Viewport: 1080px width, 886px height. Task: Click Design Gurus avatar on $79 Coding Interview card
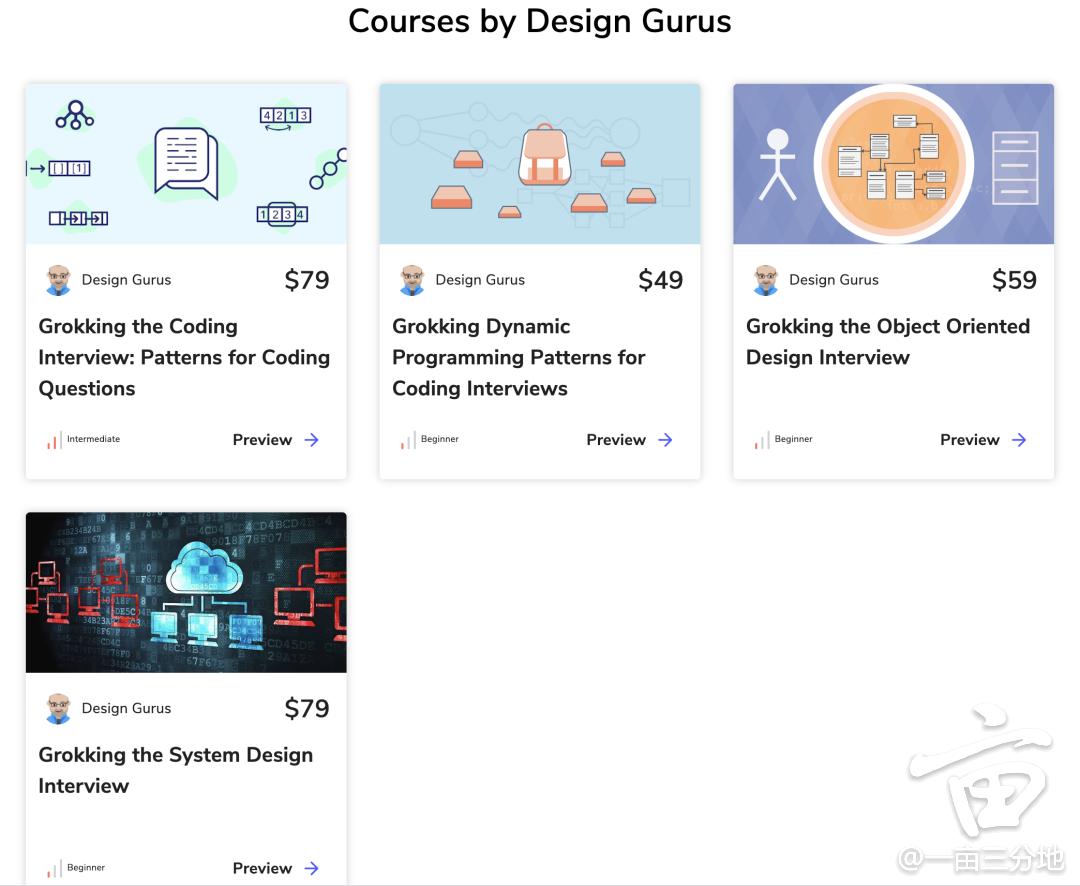[x=59, y=280]
